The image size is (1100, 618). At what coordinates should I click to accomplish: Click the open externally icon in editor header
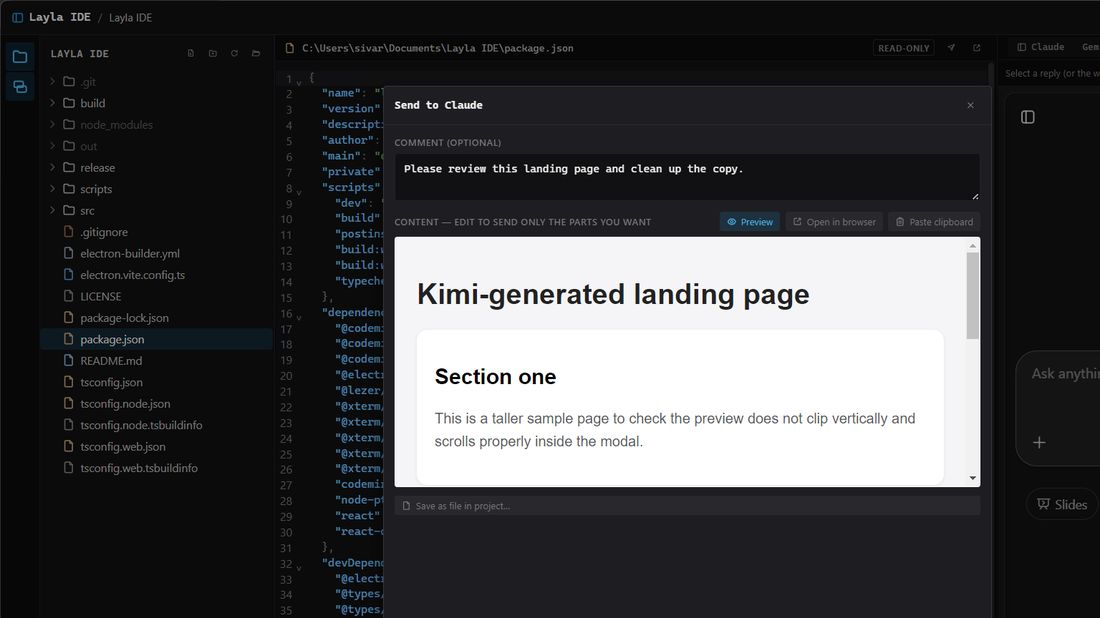977,48
